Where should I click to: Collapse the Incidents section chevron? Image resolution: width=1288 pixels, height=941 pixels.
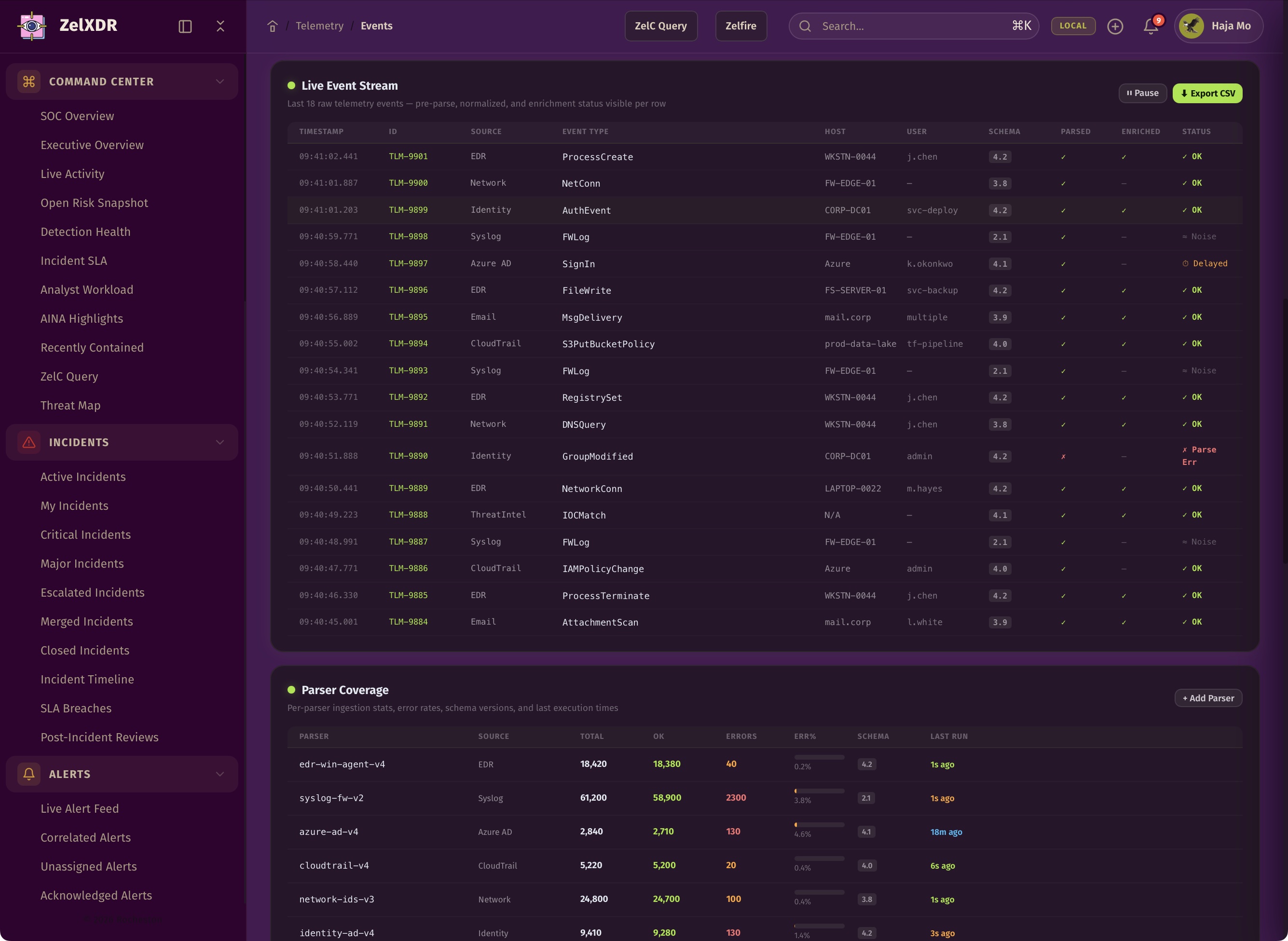[220, 442]
